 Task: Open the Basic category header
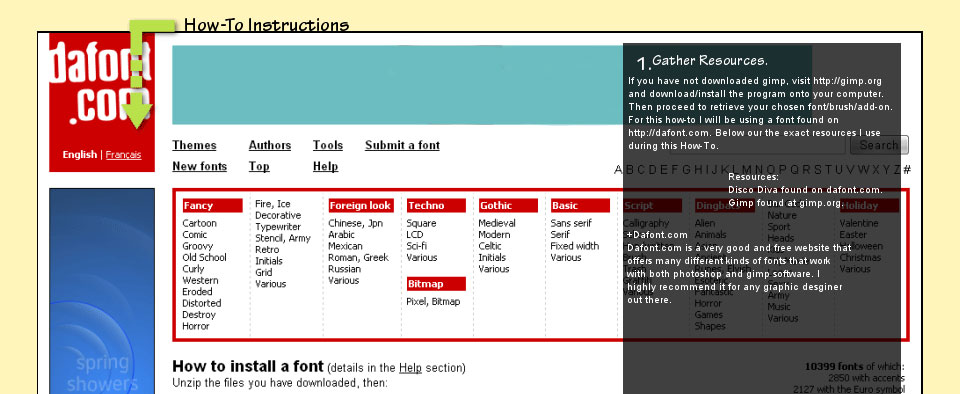pos(580,206)
